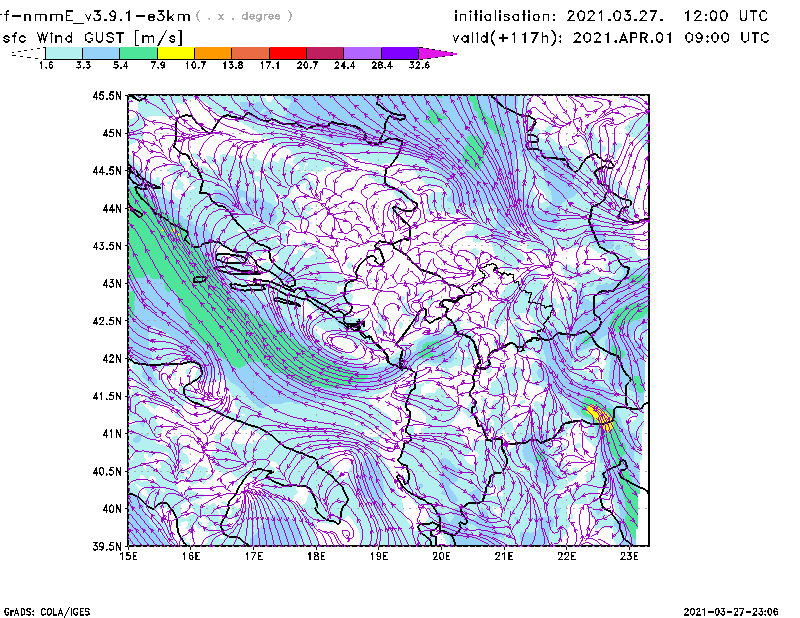Click the legend value 5.4
The image size is (800, 618).
pyautogui.click(x=120, y=65)
